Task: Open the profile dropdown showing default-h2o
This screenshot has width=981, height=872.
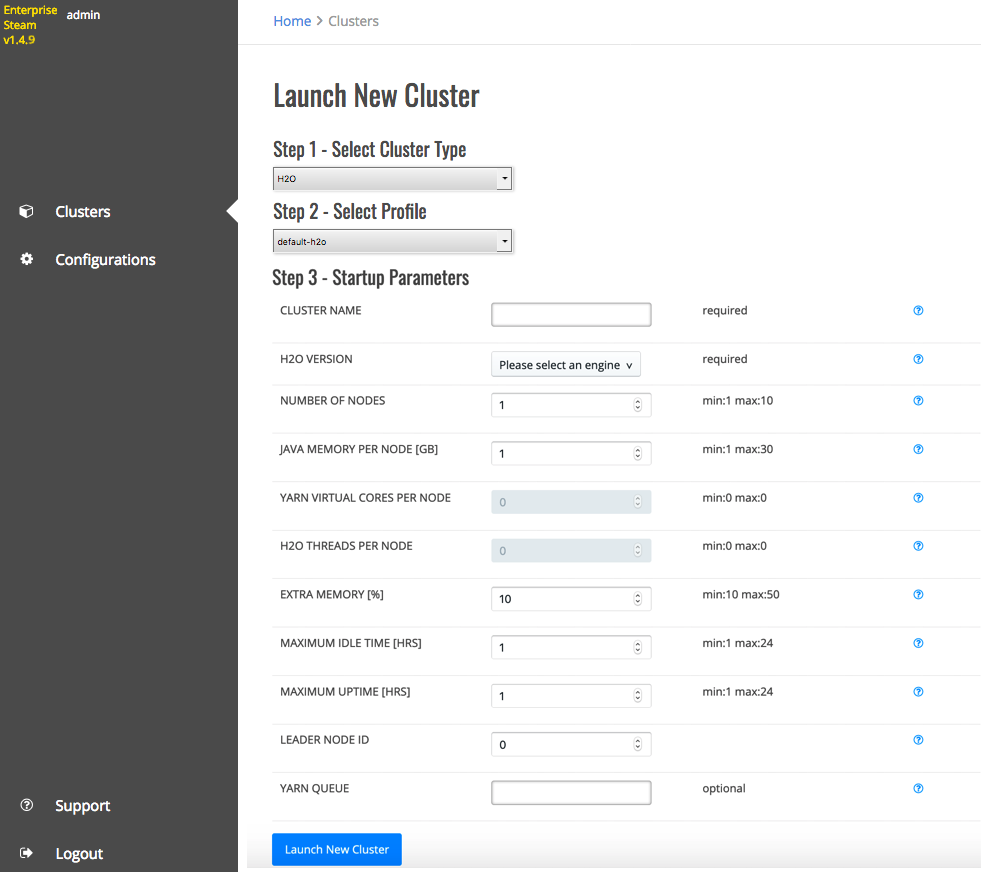Action: [x=392, y=241]
